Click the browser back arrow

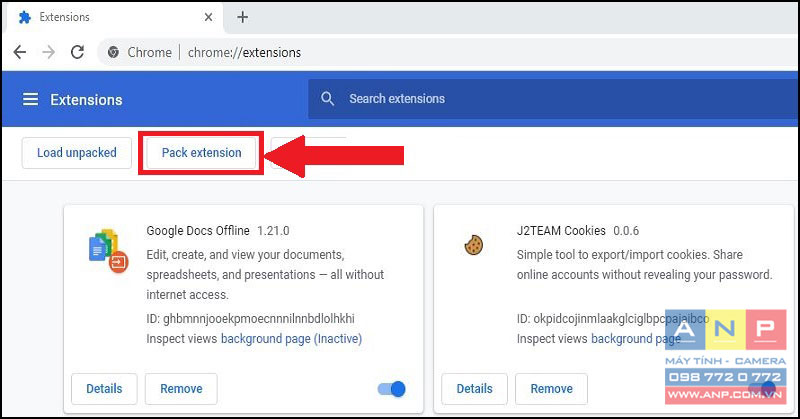pos(20,52)
